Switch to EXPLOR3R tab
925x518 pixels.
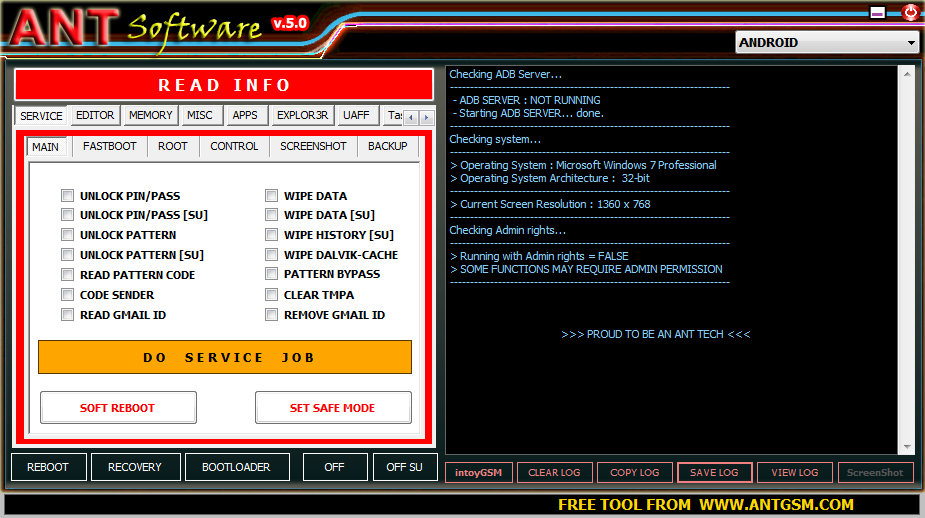[303, 115]
